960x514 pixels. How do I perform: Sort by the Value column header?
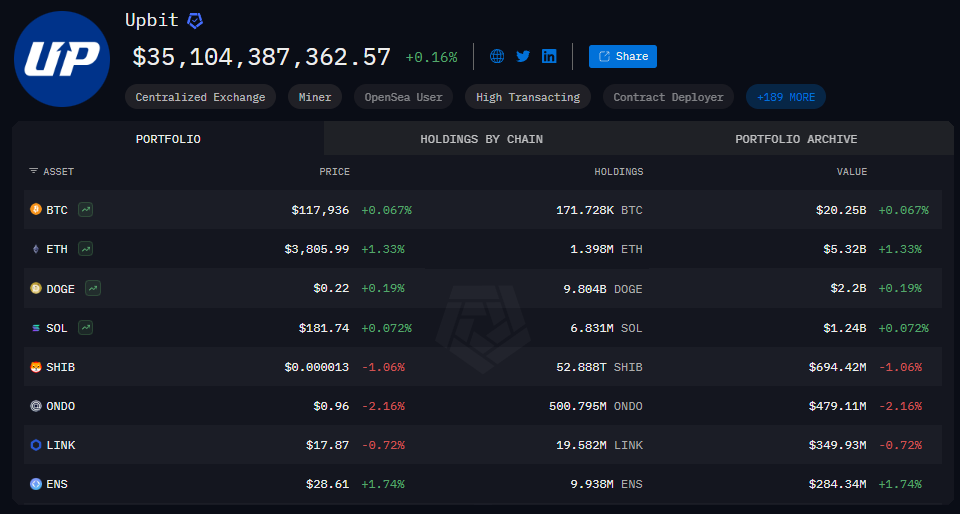point(851,172)
